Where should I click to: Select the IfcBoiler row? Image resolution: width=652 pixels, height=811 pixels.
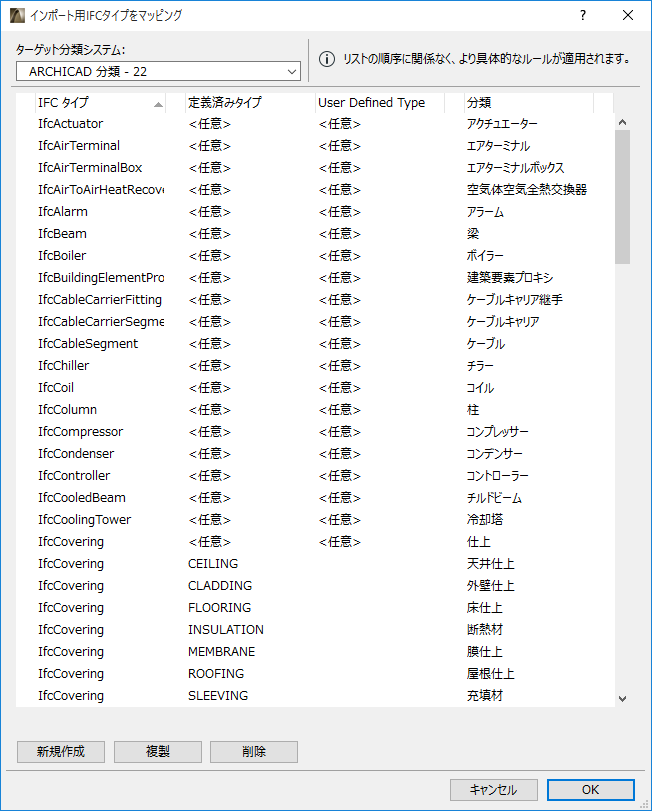(315, 256)
